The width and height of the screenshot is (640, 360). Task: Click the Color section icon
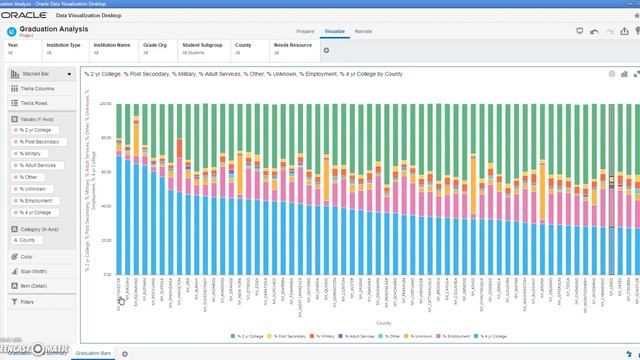point(15,257)
